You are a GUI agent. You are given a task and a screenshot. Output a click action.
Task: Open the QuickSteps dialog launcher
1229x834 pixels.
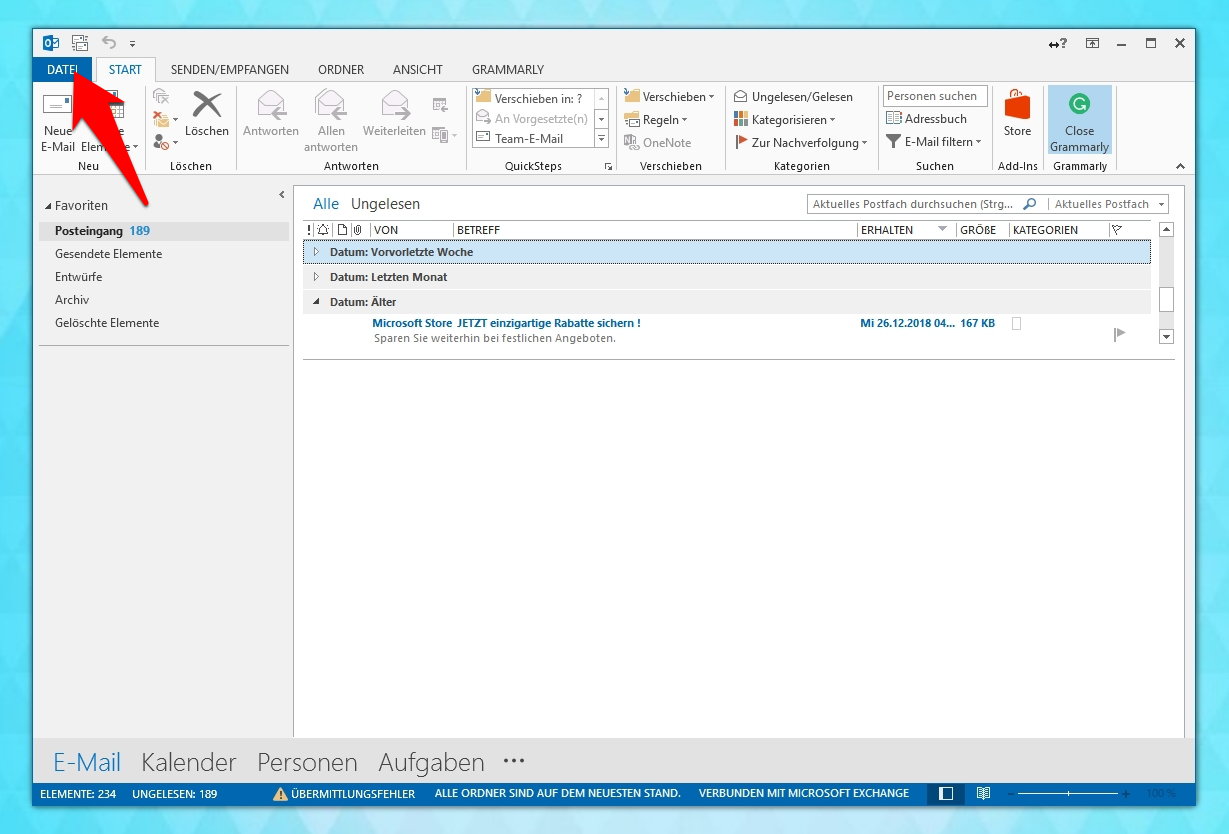[608, 167]
